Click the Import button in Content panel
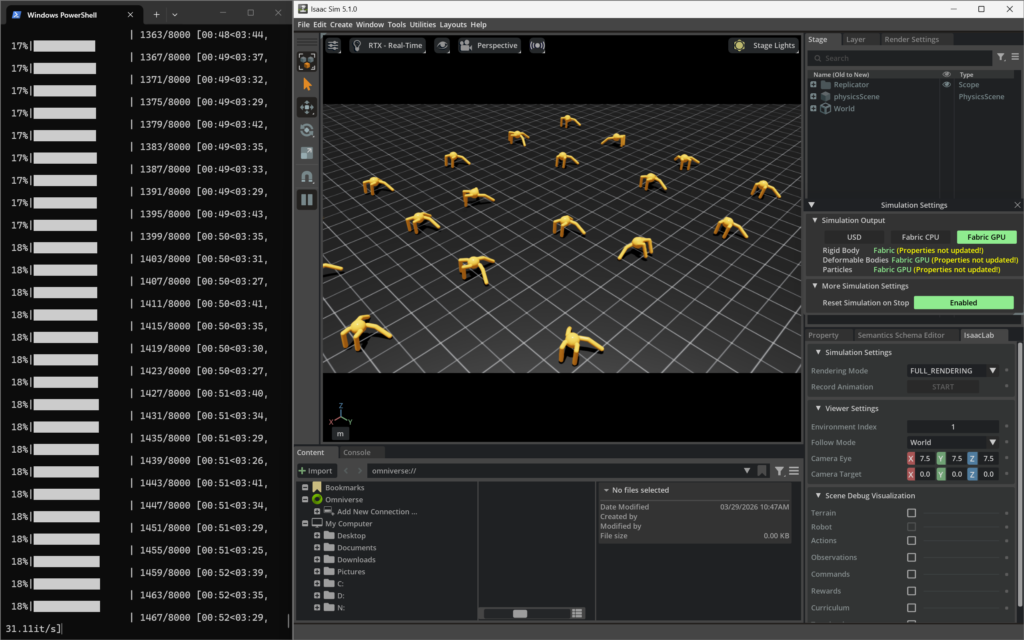This screenshot has height=640, width=1024. coord(315,471)
